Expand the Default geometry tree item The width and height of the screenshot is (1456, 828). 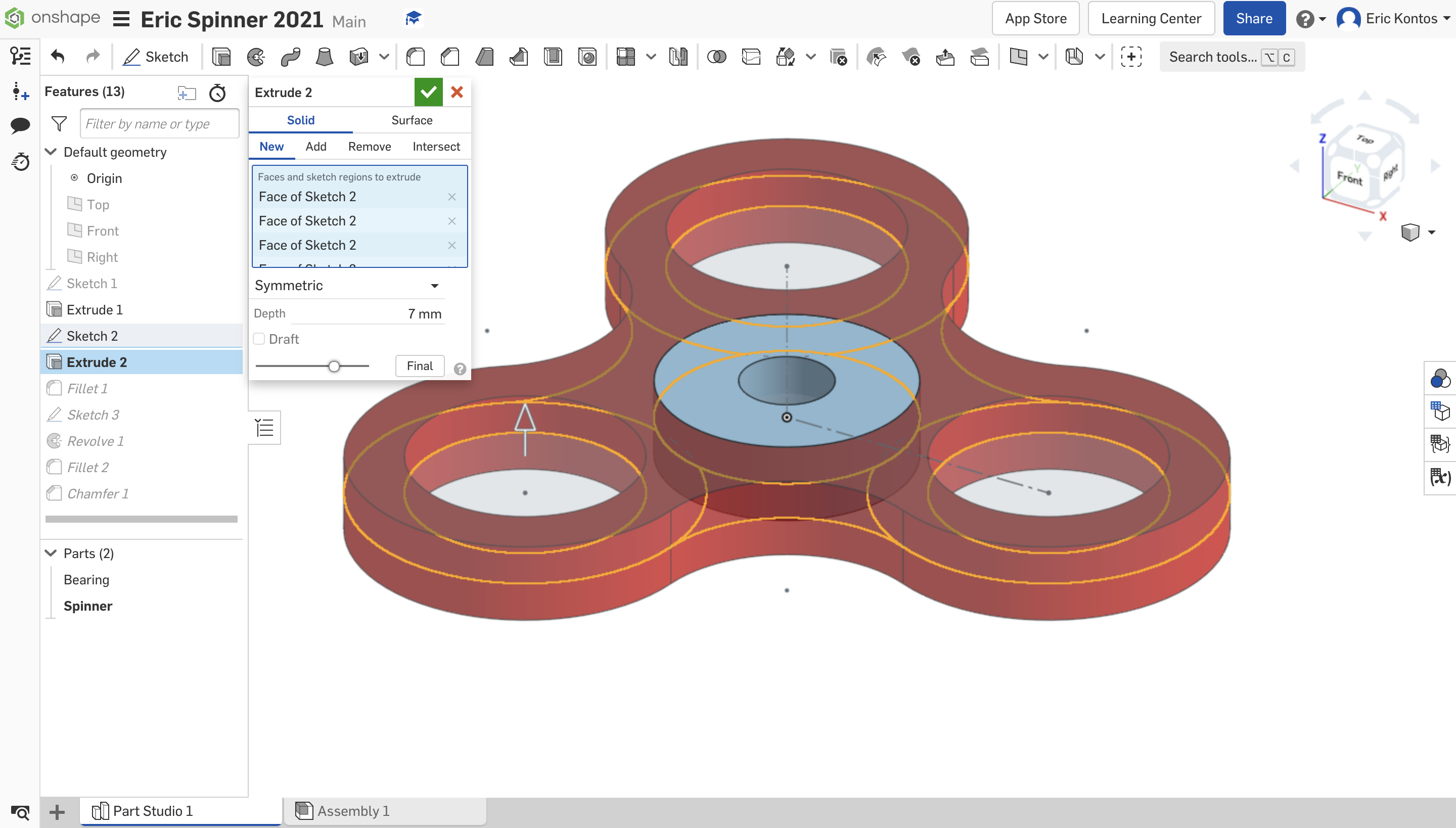pyautogui.click(x=51, y=151)
